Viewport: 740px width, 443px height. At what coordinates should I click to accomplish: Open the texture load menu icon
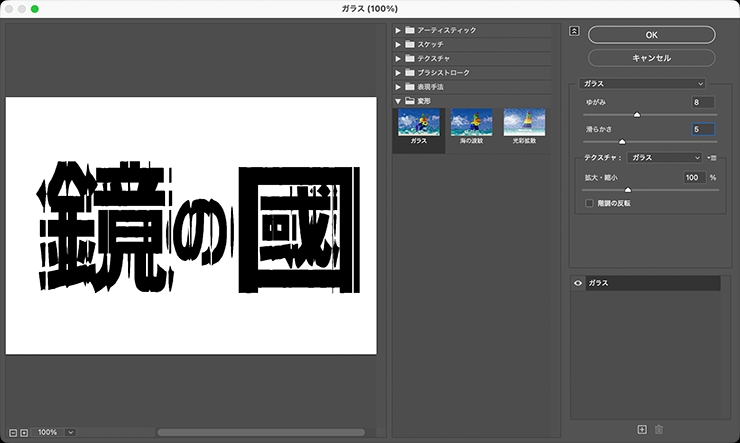[x=712, y=157]
